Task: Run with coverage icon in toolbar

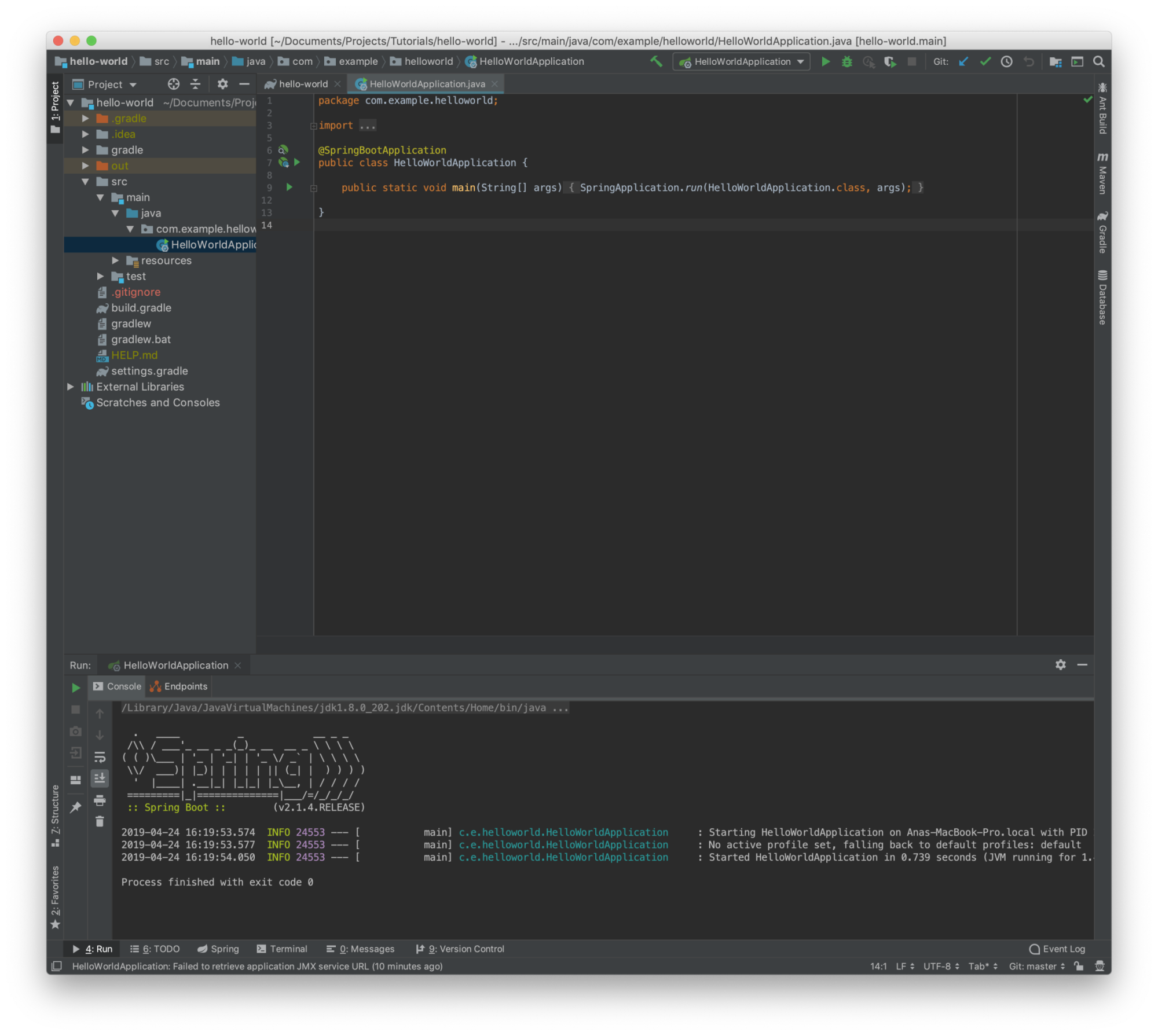Action: [890, 61]
